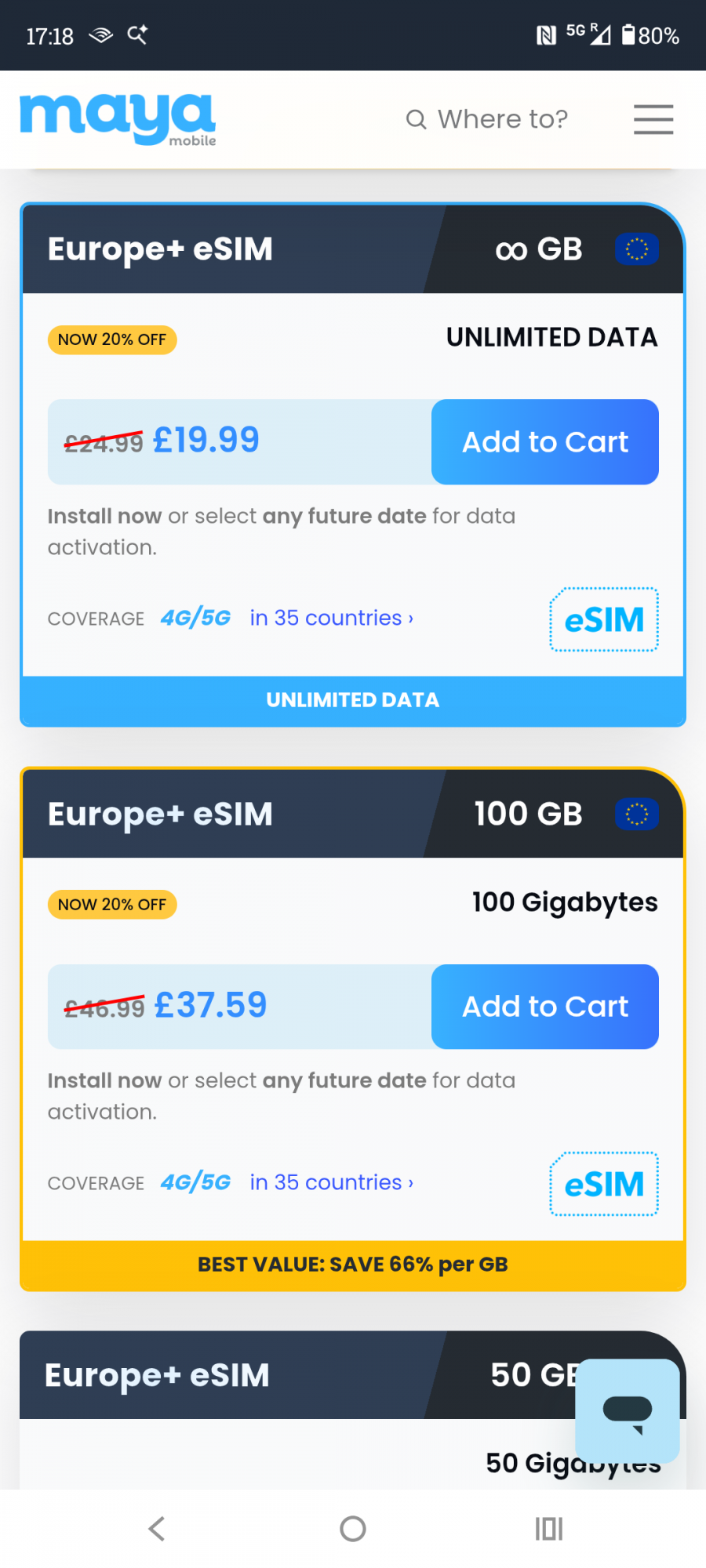Tap the Unlimited Data blue banner
The image size is (706, 1568).
pyautogui.click(x=353, y=700)
